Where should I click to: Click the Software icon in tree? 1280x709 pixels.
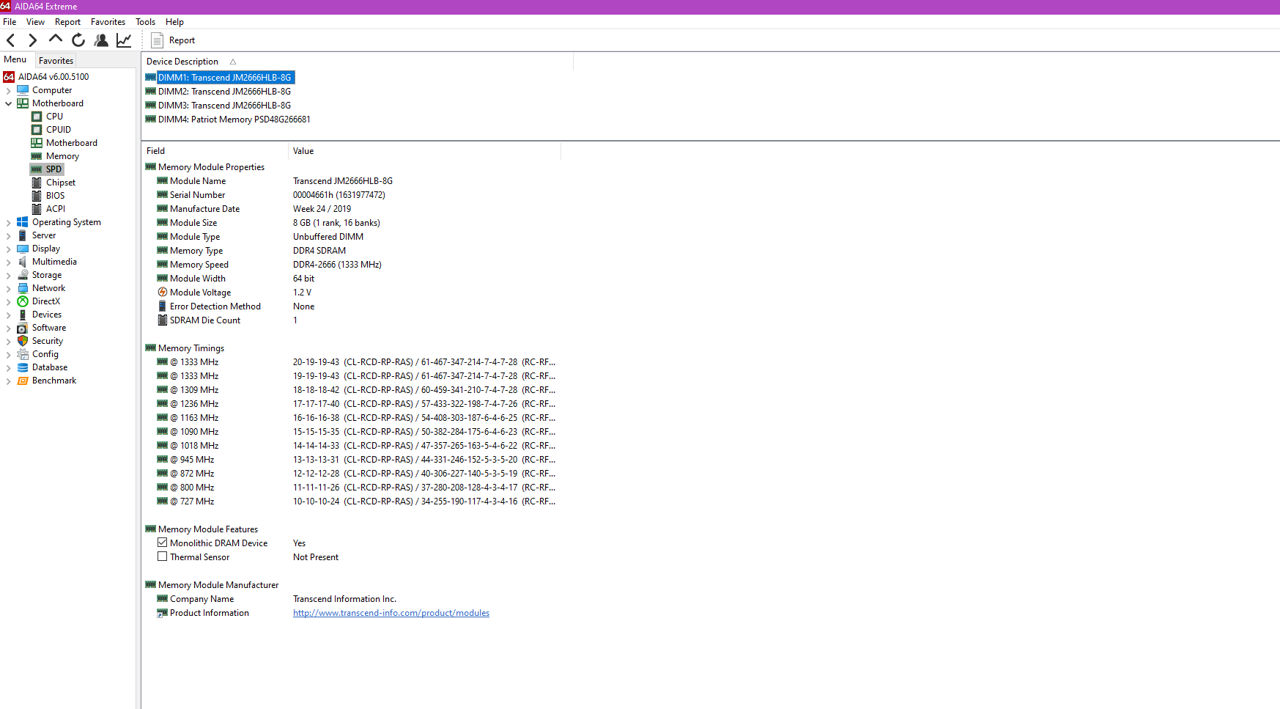pyautogui.click(x=22, y=328)
